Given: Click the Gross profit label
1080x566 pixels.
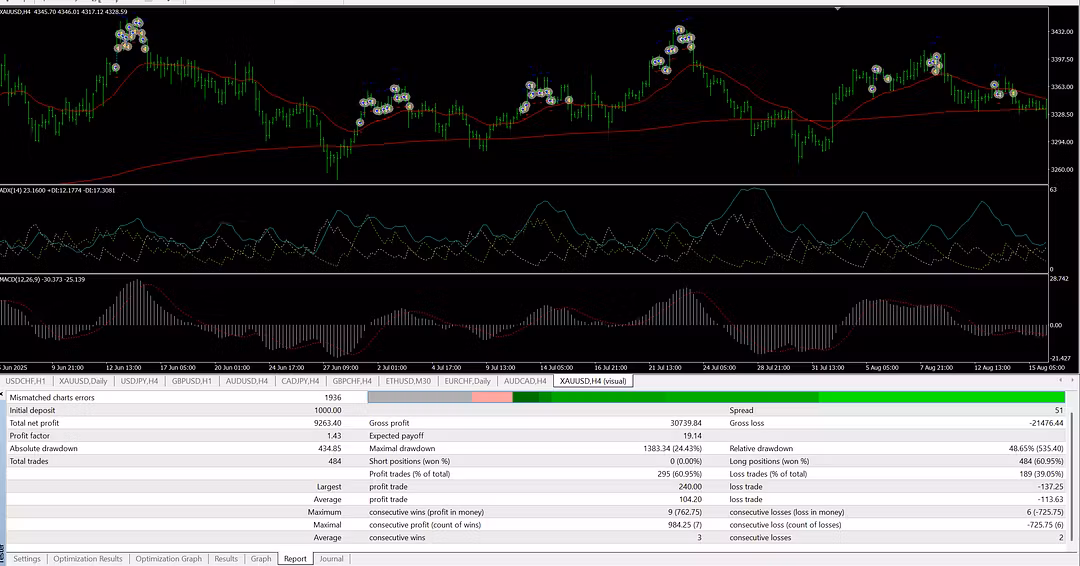Looking at the screenshot, I should 389,423.
